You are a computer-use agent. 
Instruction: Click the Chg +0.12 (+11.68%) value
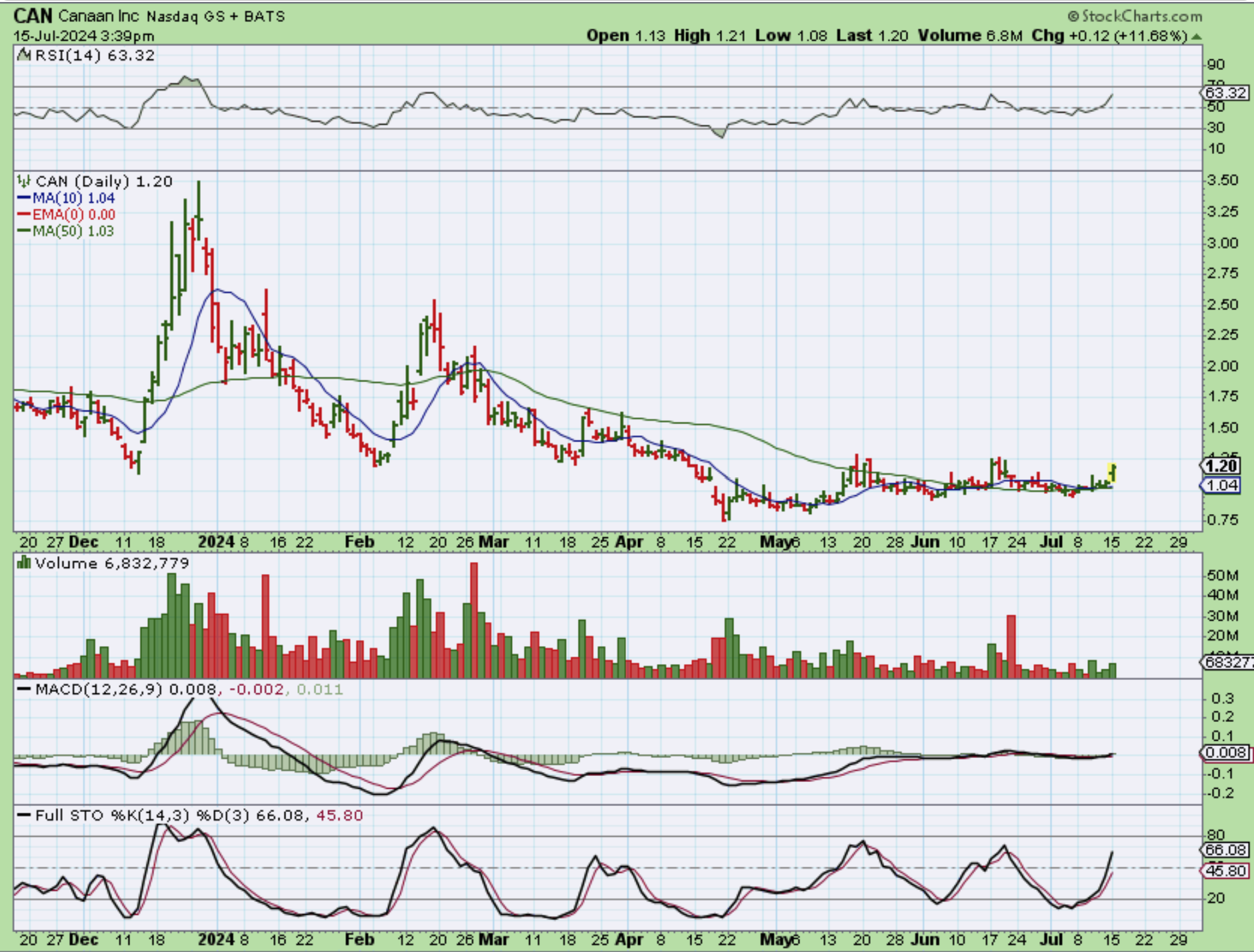[x=1110, y=36]
